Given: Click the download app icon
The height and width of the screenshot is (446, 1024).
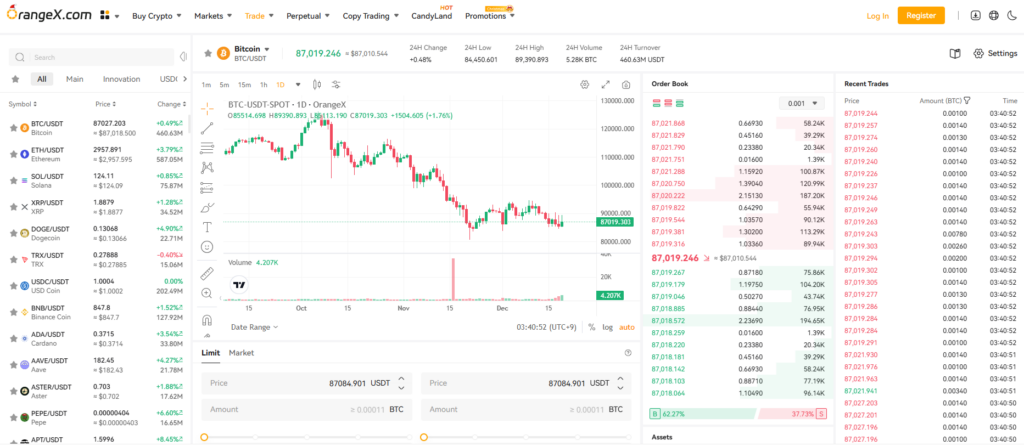Looking at the screenshot, I should [x=976, y=16].
